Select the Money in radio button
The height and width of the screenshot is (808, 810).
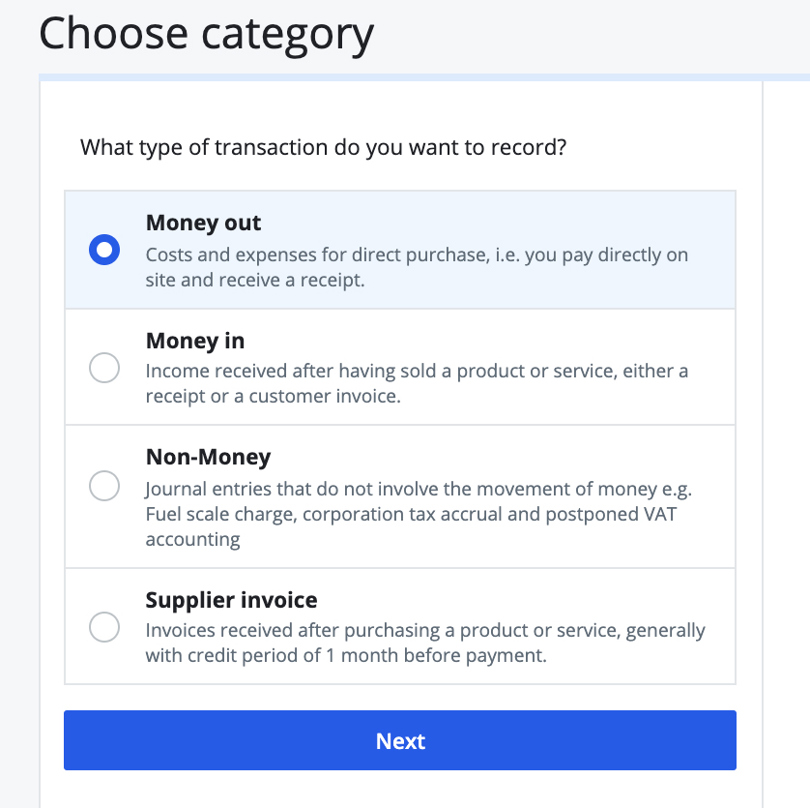(104, 368)
